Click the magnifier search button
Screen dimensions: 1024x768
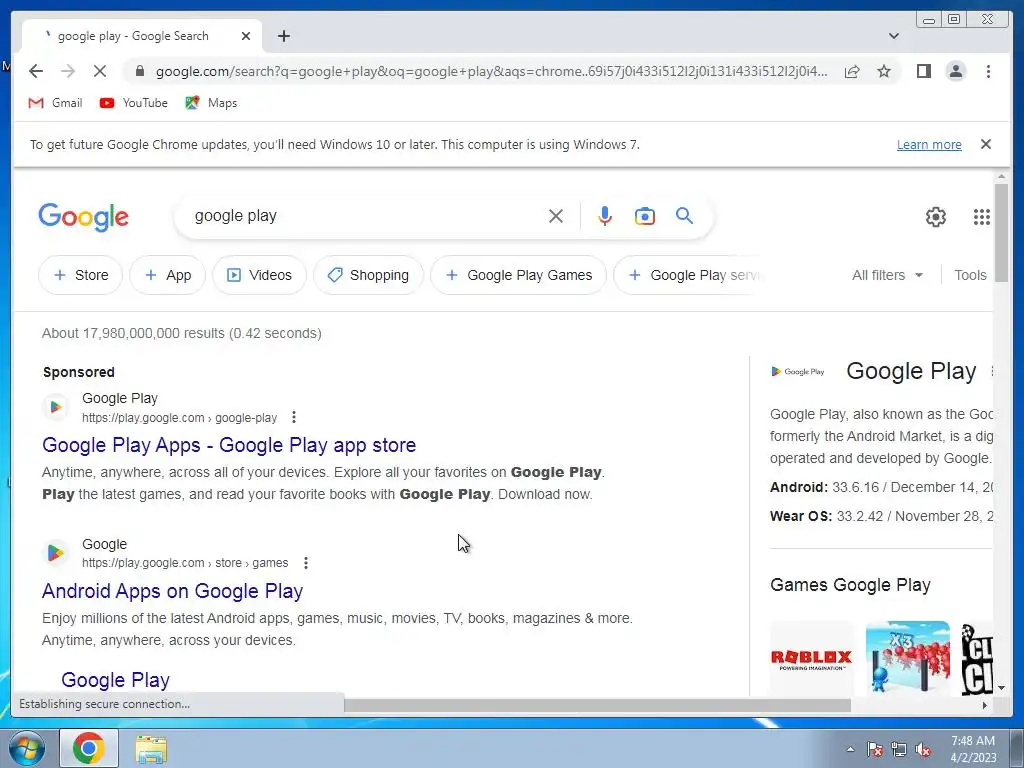[x=684, y=216]
